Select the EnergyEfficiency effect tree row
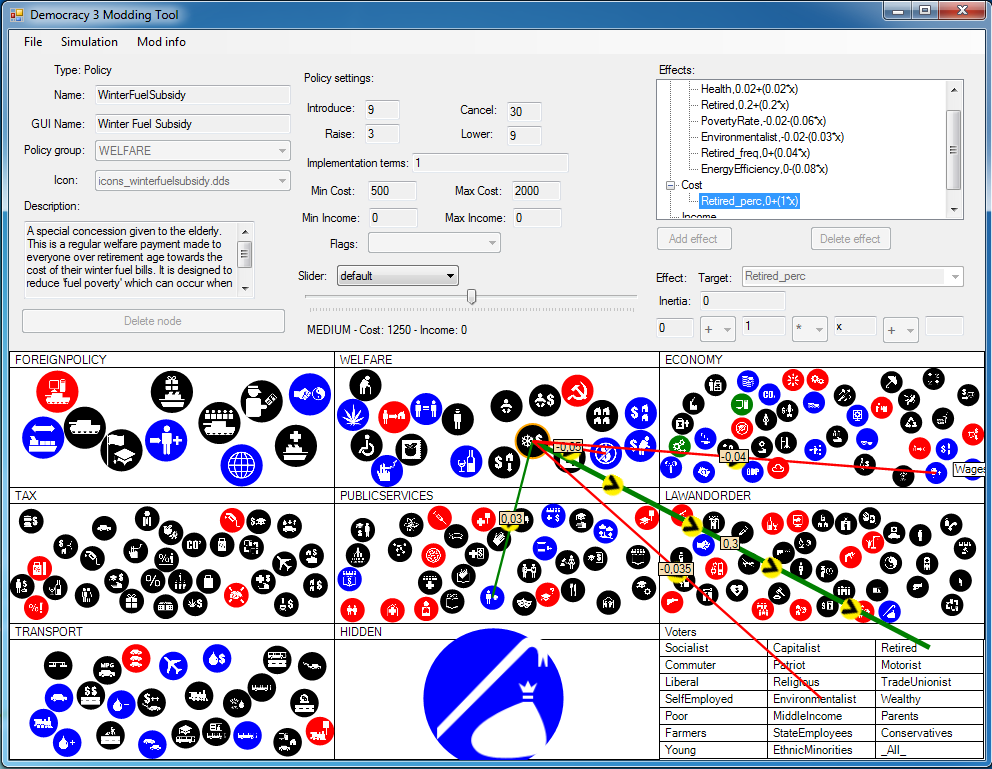Viewport: 992px width, 769px height. click(764, 169)
